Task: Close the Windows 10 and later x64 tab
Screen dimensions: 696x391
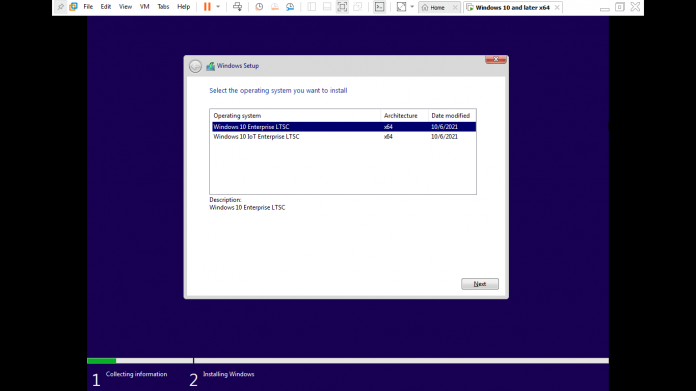Action: point(557,8)
